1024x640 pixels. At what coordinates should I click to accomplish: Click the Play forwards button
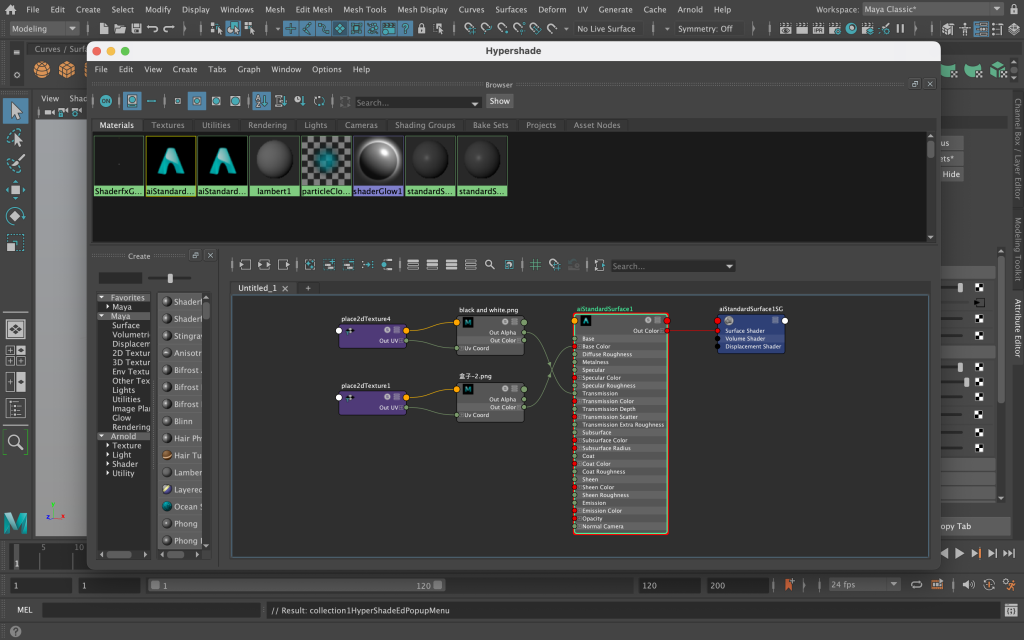(x=959, y=553)
